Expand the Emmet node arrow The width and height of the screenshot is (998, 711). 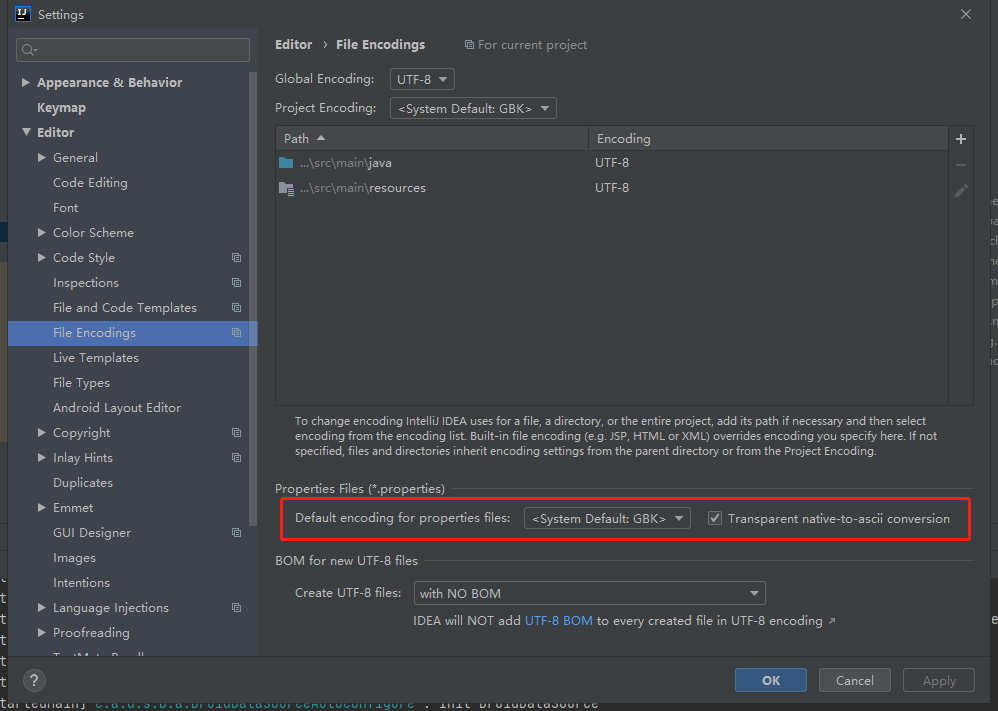(x=41, y=508)
